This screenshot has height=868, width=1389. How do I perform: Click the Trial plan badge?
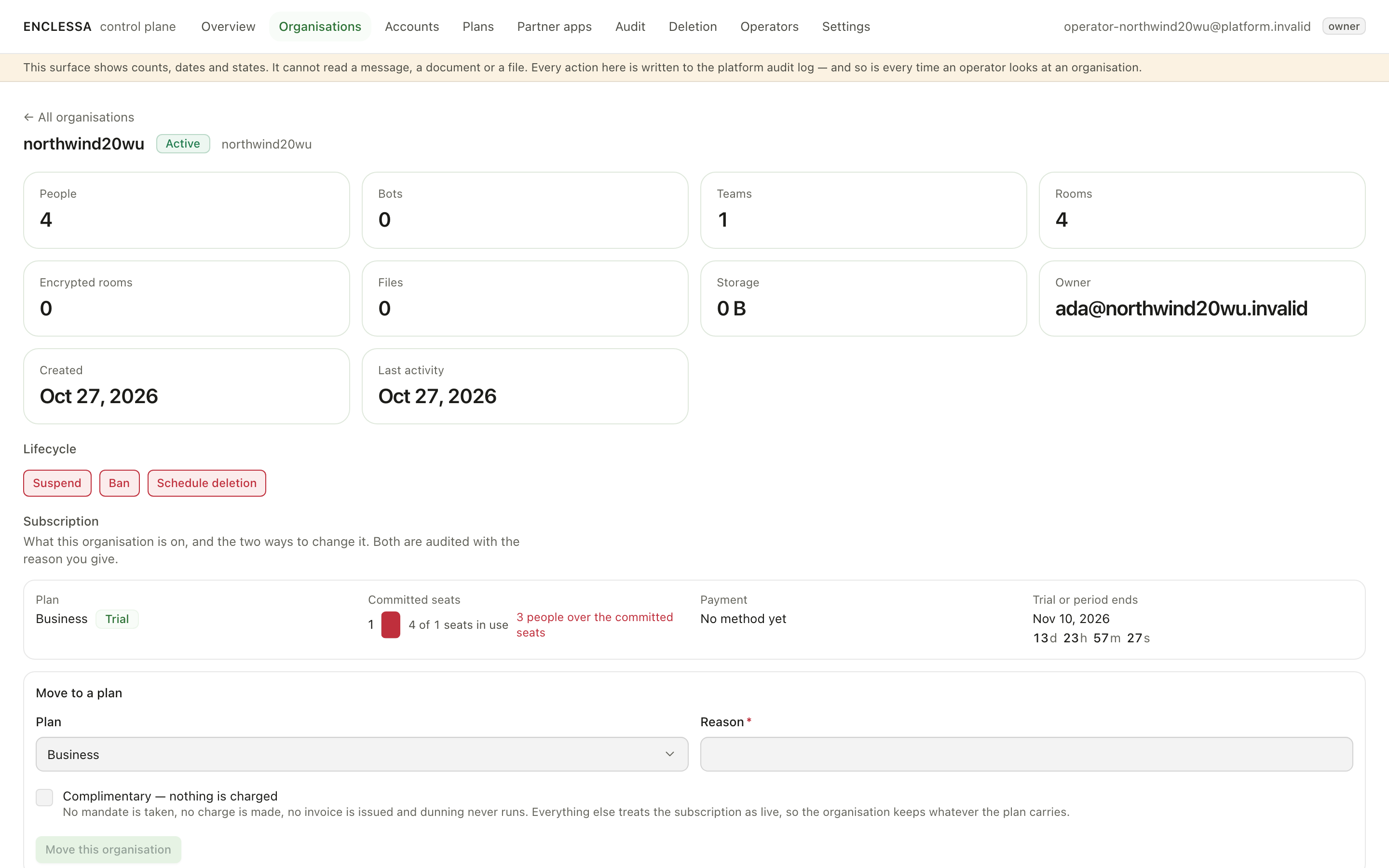click(x=117, y=619)
